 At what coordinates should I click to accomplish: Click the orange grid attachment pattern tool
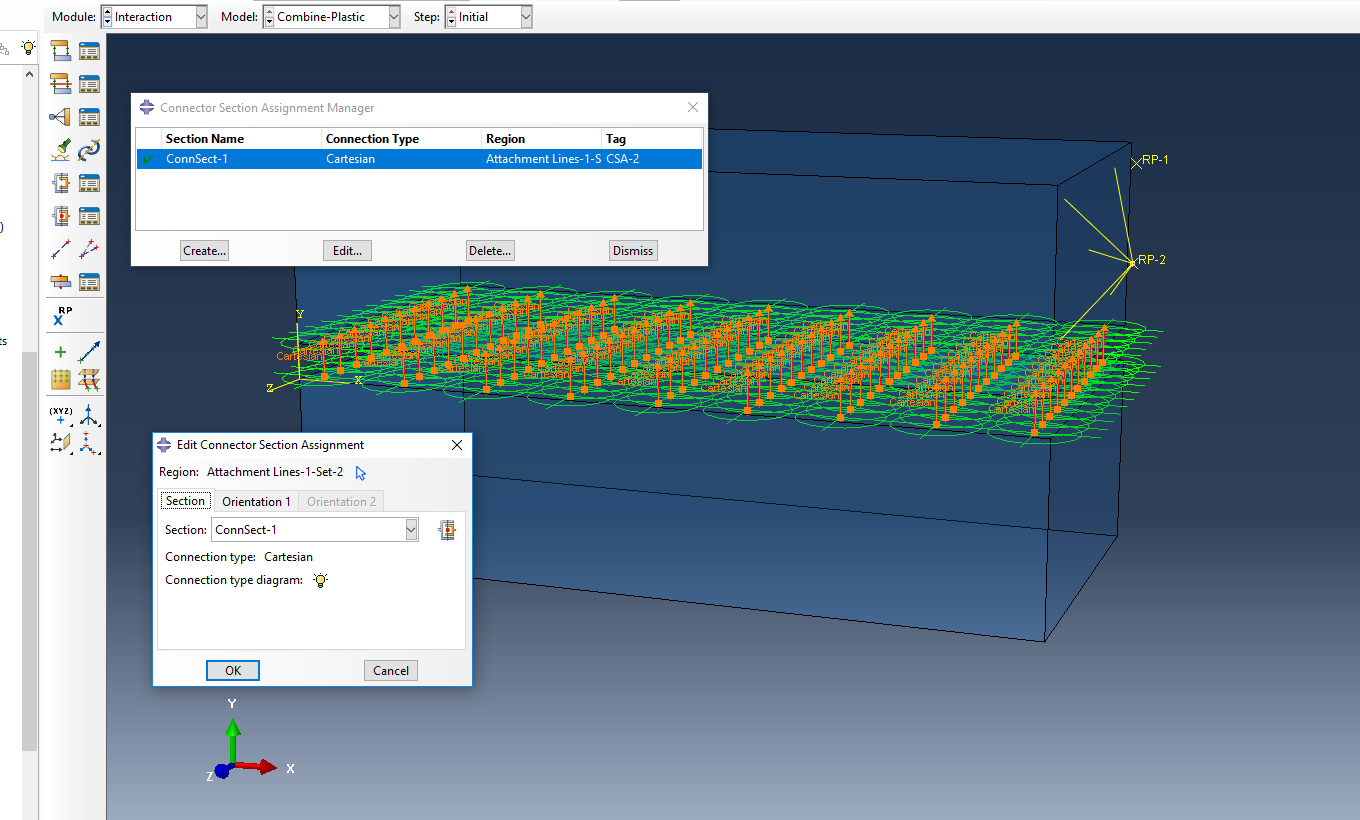click(60, 380)
